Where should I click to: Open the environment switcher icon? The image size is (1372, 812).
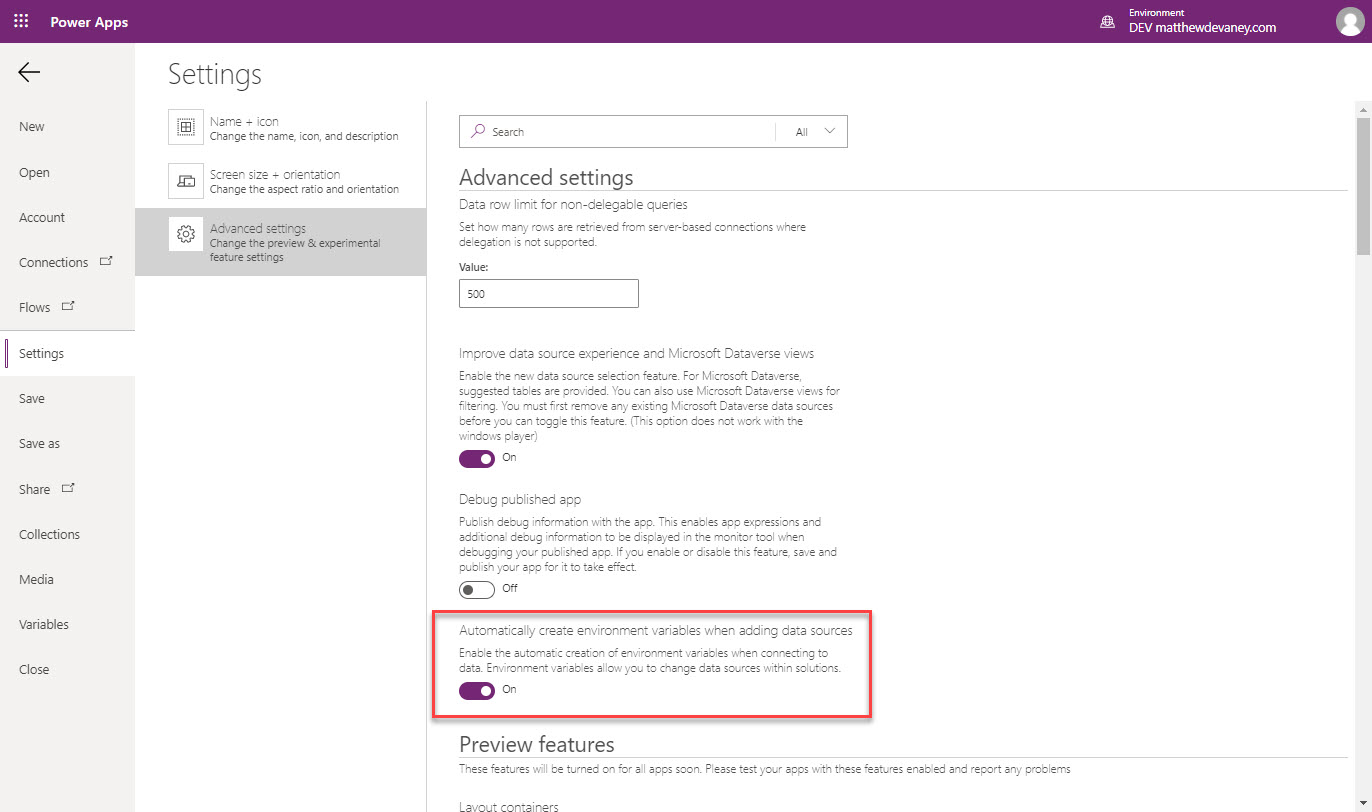[x=1107, y=20]
